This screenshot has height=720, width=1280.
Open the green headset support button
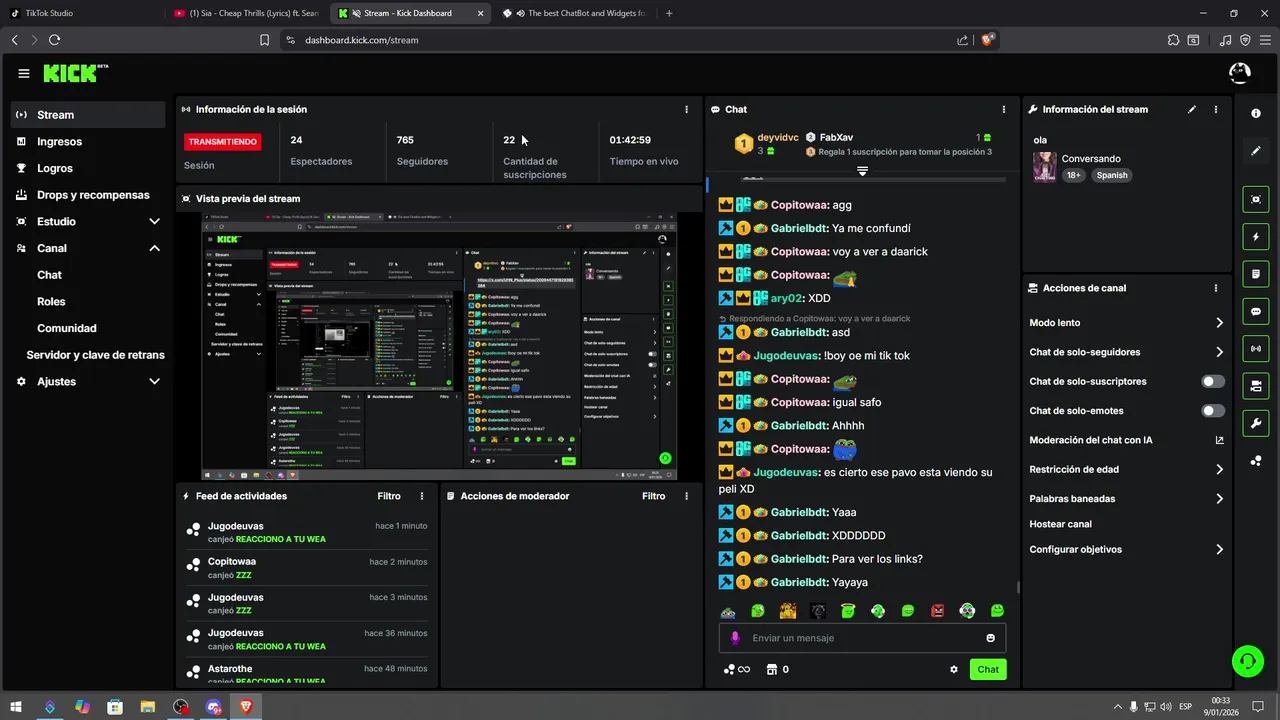tap(1247, 660)
